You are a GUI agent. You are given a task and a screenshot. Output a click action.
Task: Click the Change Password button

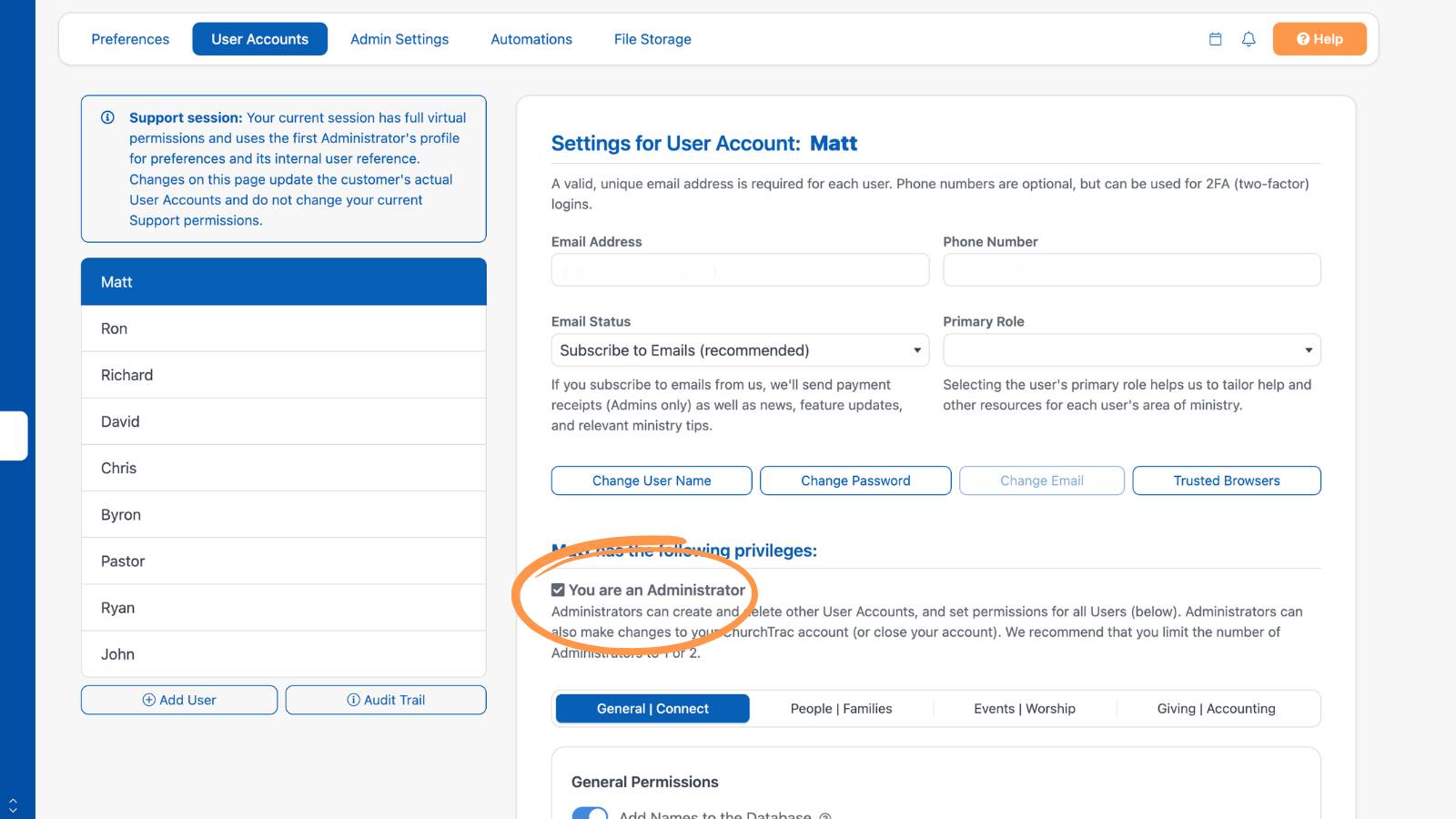coord(855,480)
